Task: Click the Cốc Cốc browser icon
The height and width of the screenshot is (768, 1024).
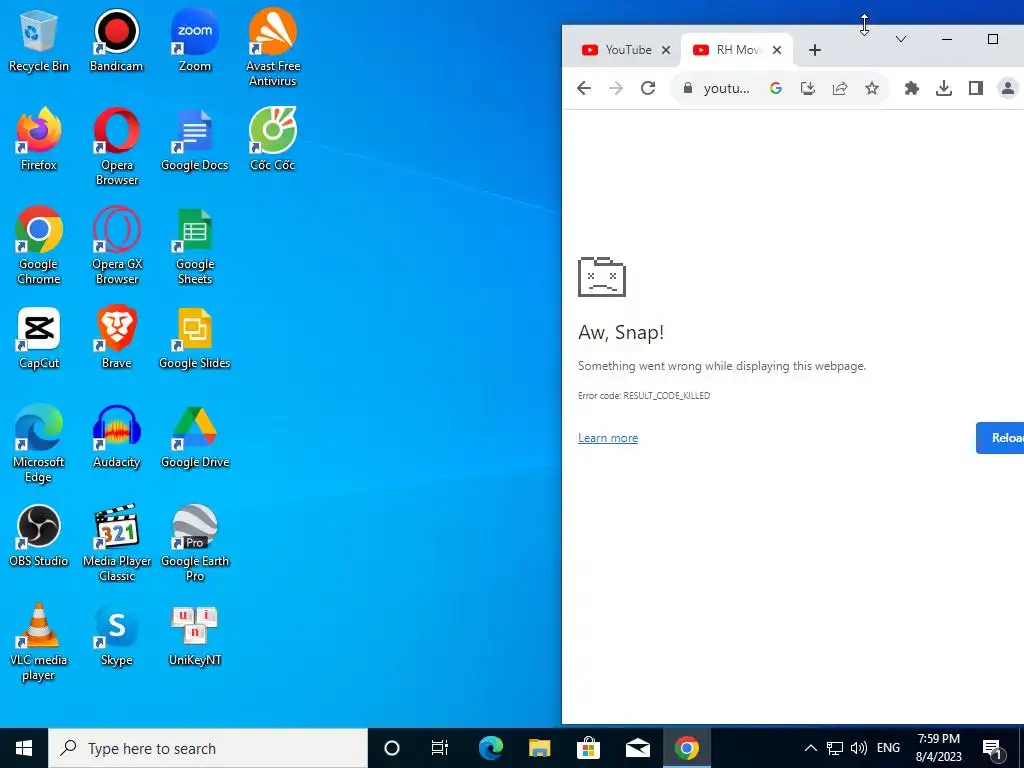Action: click(272, 139)
